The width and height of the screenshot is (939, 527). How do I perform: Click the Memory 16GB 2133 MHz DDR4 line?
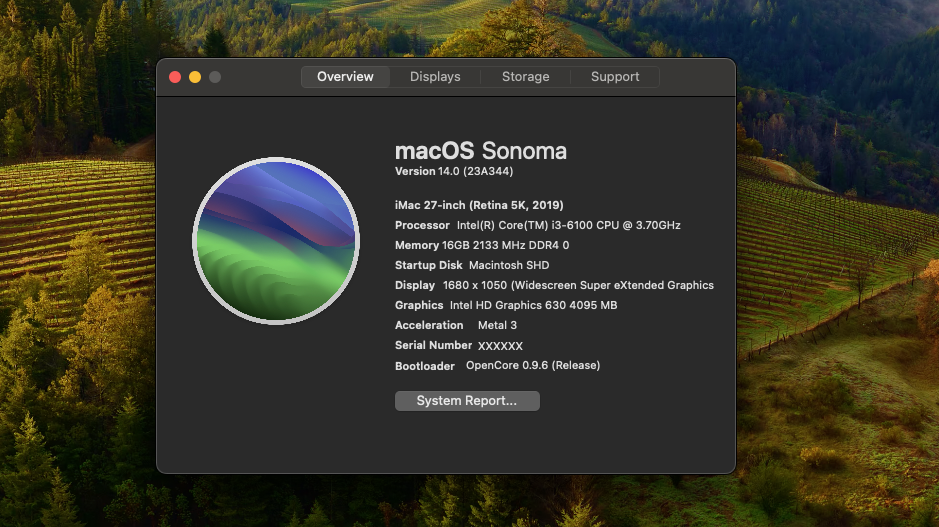(482, 245)
